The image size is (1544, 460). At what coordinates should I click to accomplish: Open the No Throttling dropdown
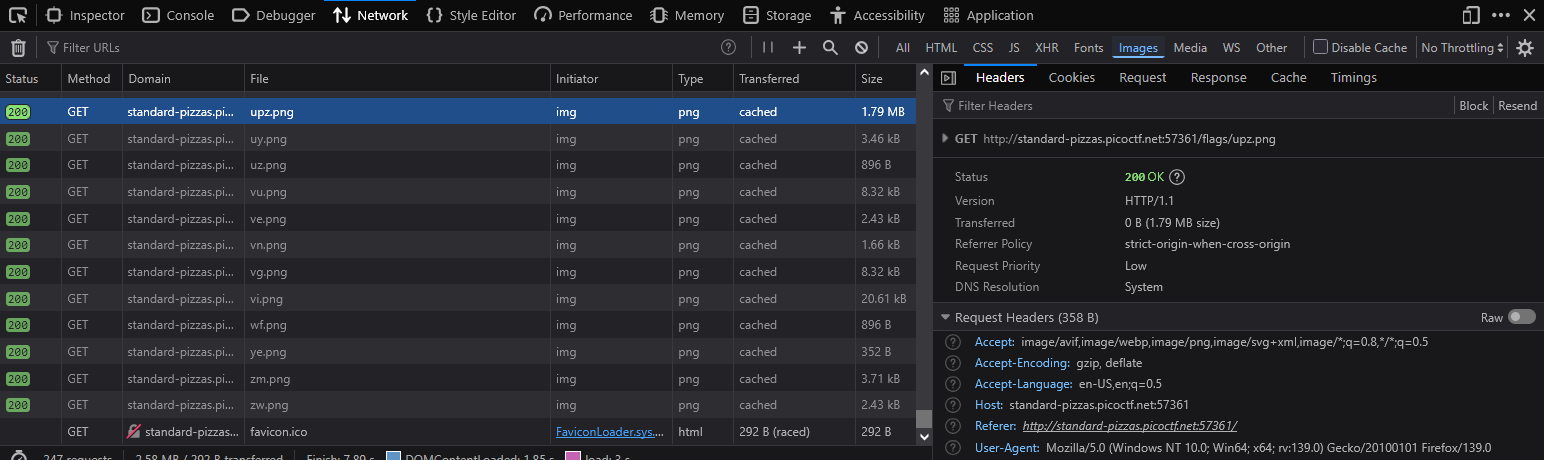coord(1463,48)
